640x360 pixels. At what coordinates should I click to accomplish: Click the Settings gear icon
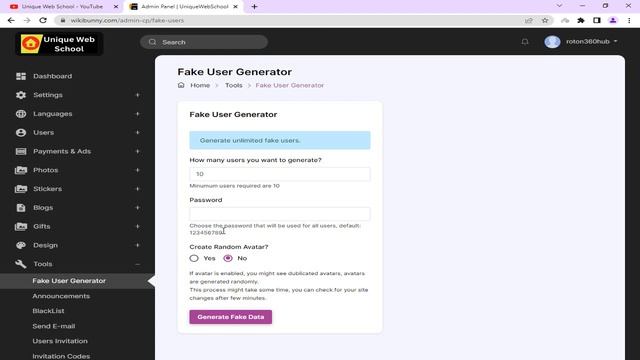pos(21,95)
